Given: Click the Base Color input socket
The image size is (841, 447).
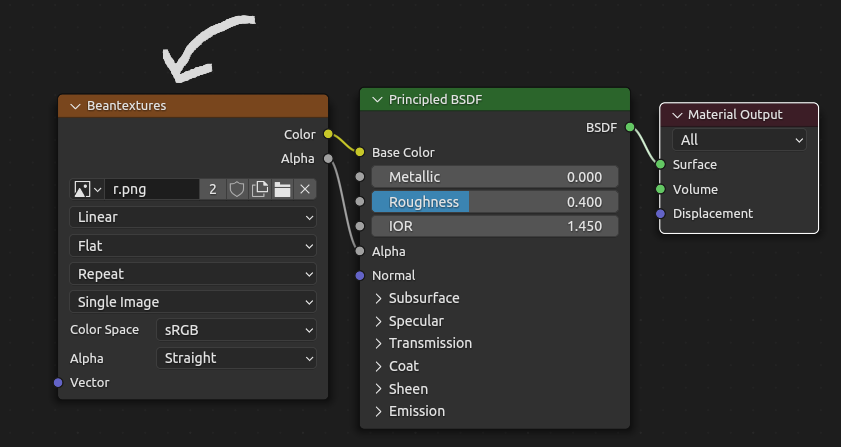Looking at the screenshot, I should (x=360, y=152).
